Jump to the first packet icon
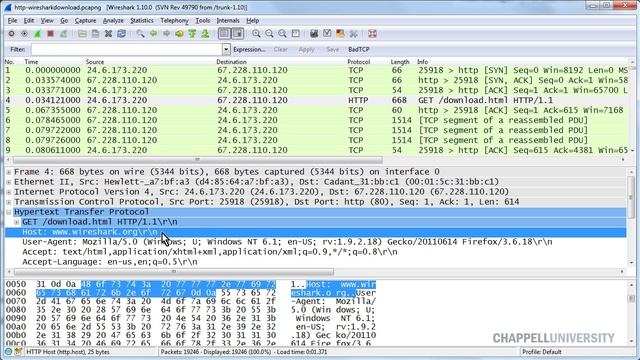 pyautogui.click(x=192, y=34)
